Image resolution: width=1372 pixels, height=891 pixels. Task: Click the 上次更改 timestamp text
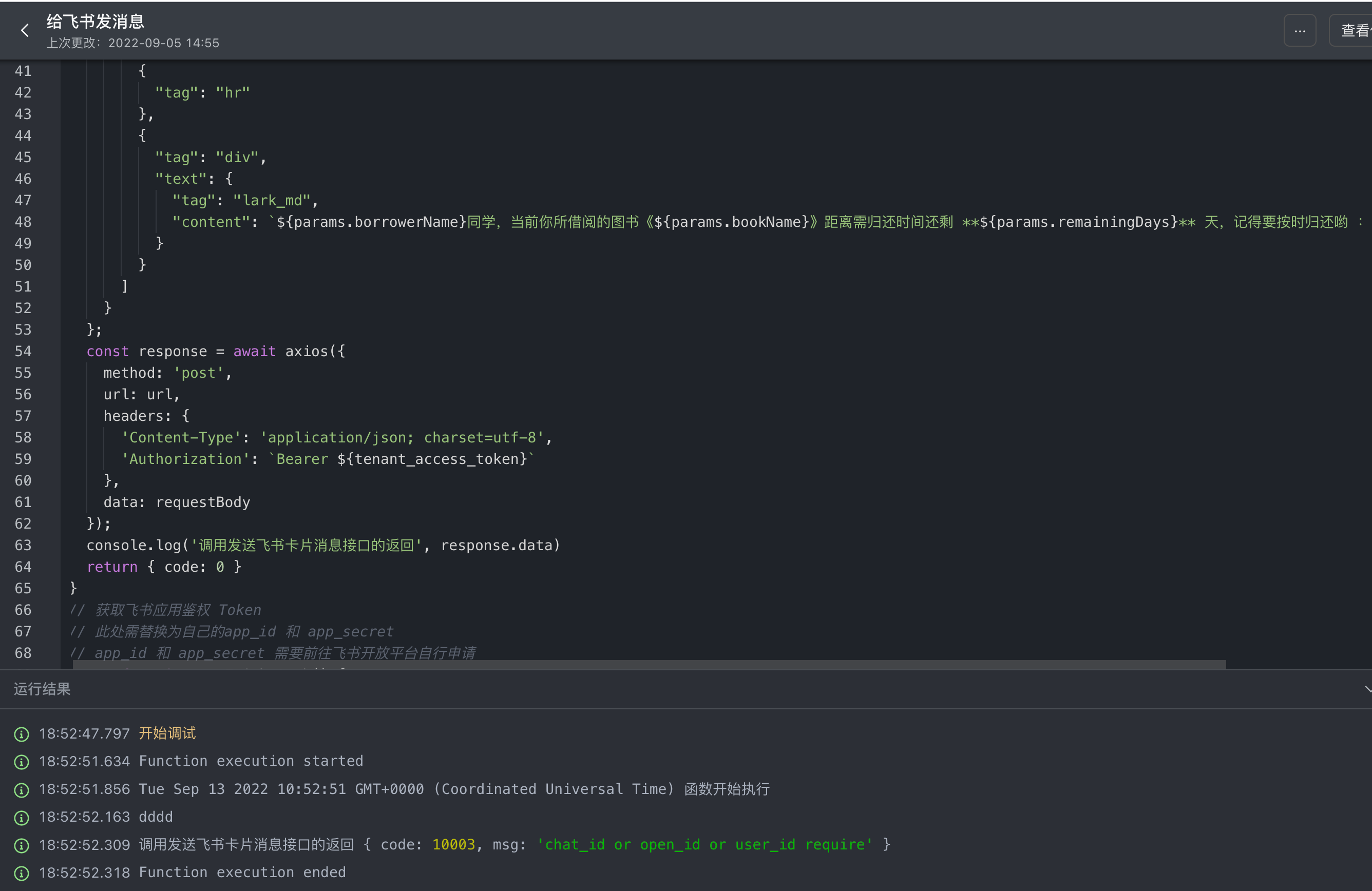tap(132, 43)
